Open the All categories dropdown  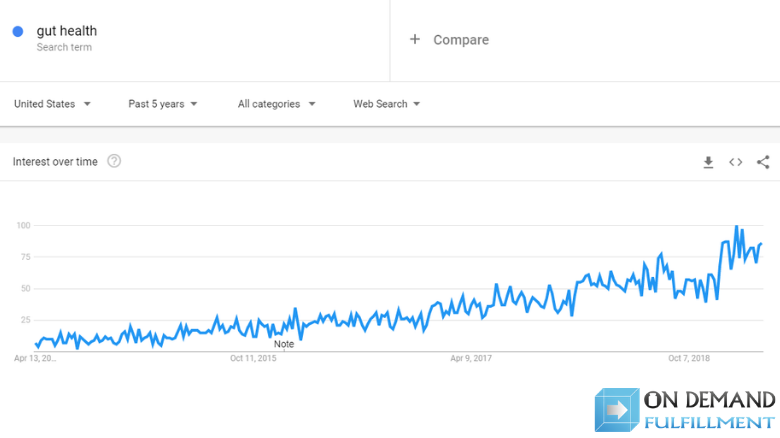click(277, 104)
